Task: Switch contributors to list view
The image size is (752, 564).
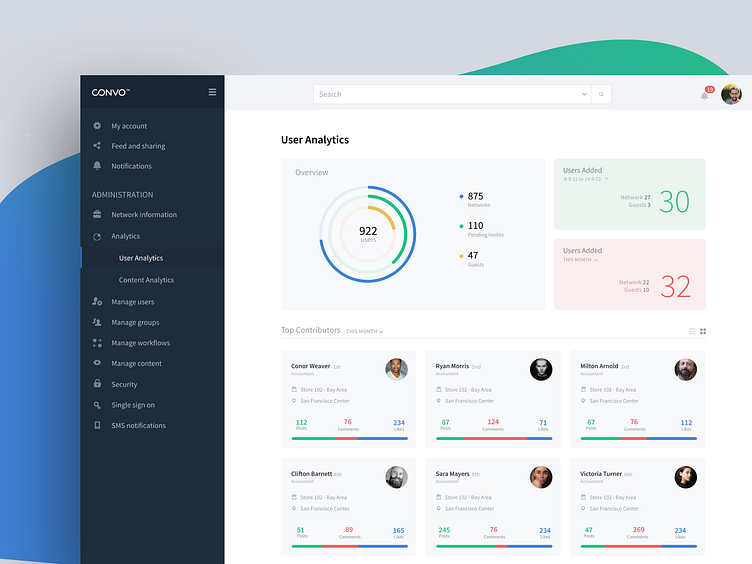Action: tap(692, 331)
